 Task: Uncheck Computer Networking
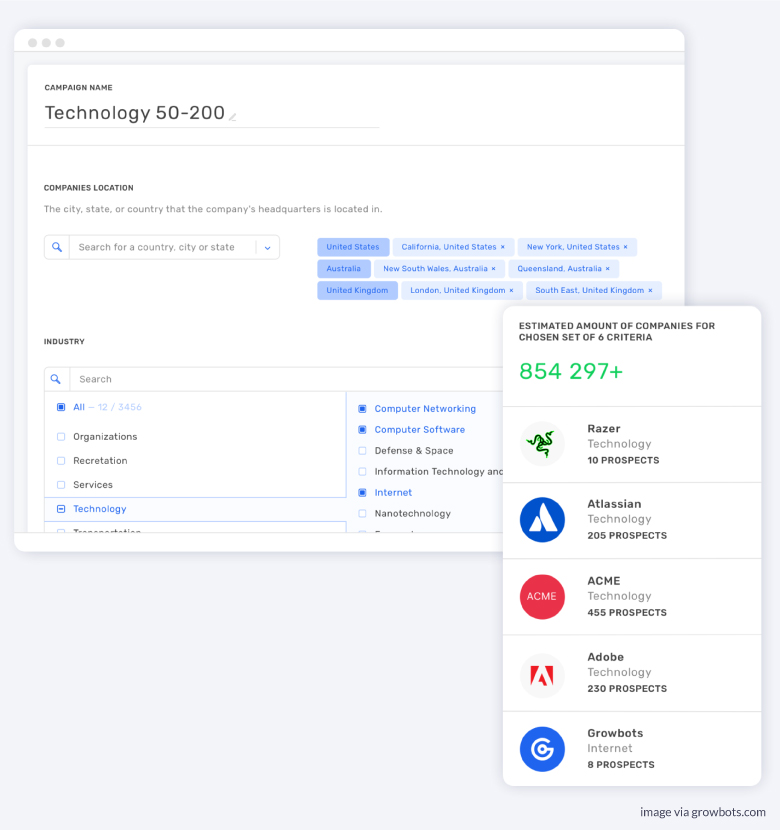pos(362,409)
